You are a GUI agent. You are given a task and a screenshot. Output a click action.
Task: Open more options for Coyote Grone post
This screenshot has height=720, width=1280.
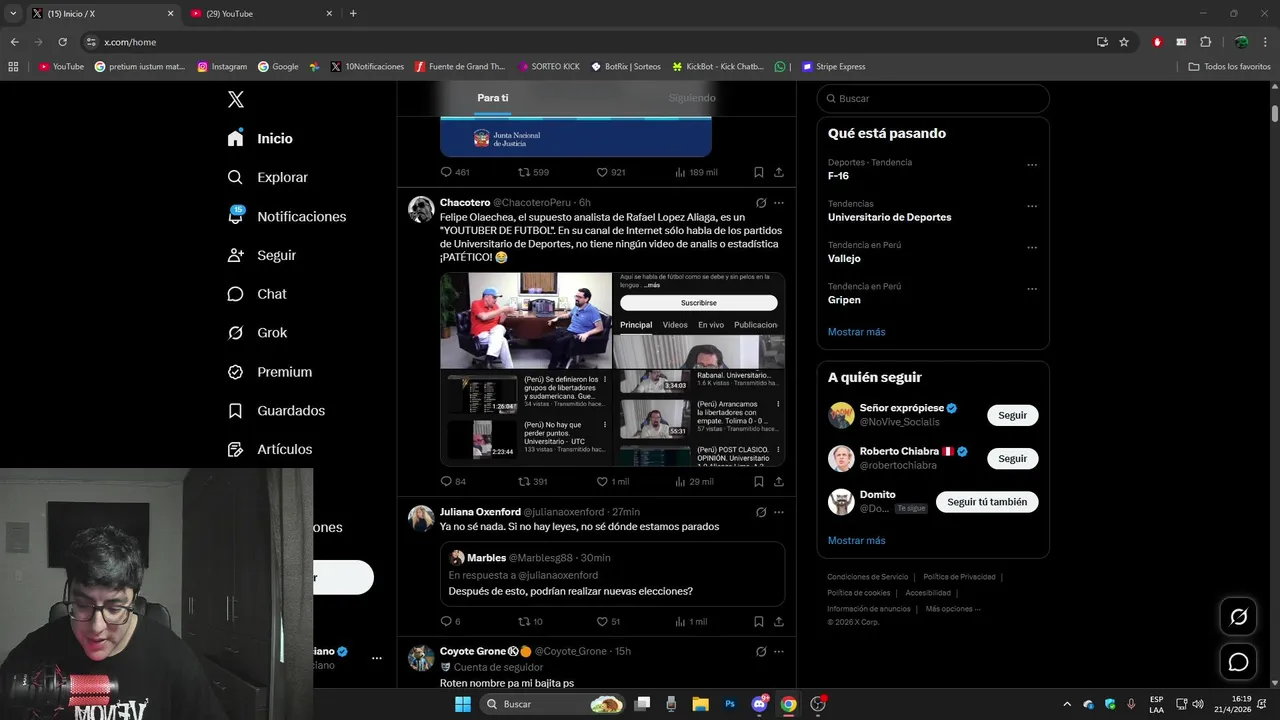pos(779,651)
